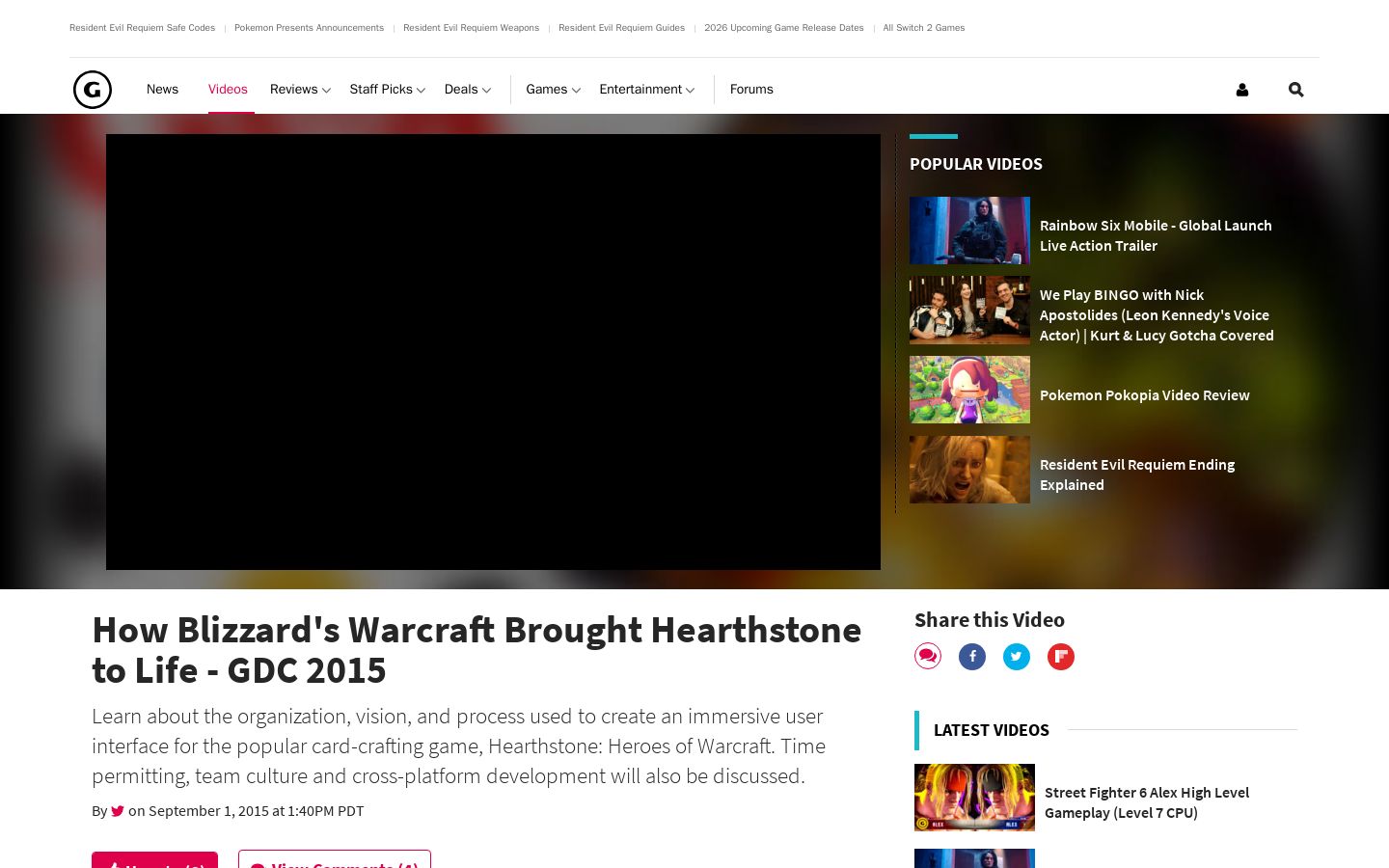Click 'Street Fighter 6 Alex High Level Gameplay' title
Screen dimensions: 1389x868
click(x=1147, y=802)
